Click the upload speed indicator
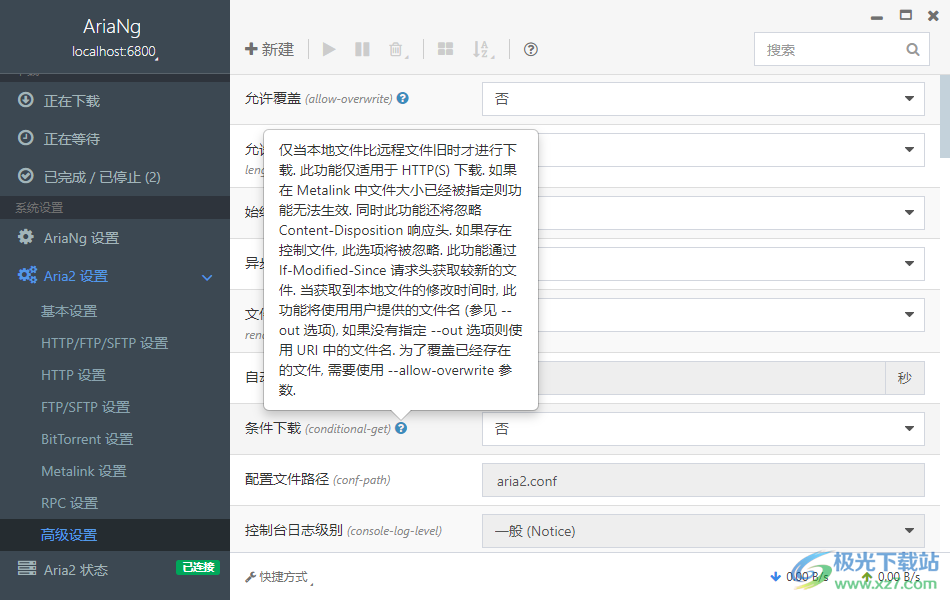 click(891, 577)
